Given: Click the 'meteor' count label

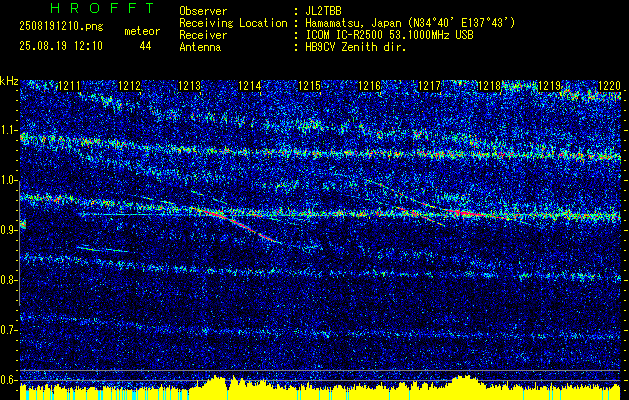Looking at the screenshot, I should pos(142,31).
